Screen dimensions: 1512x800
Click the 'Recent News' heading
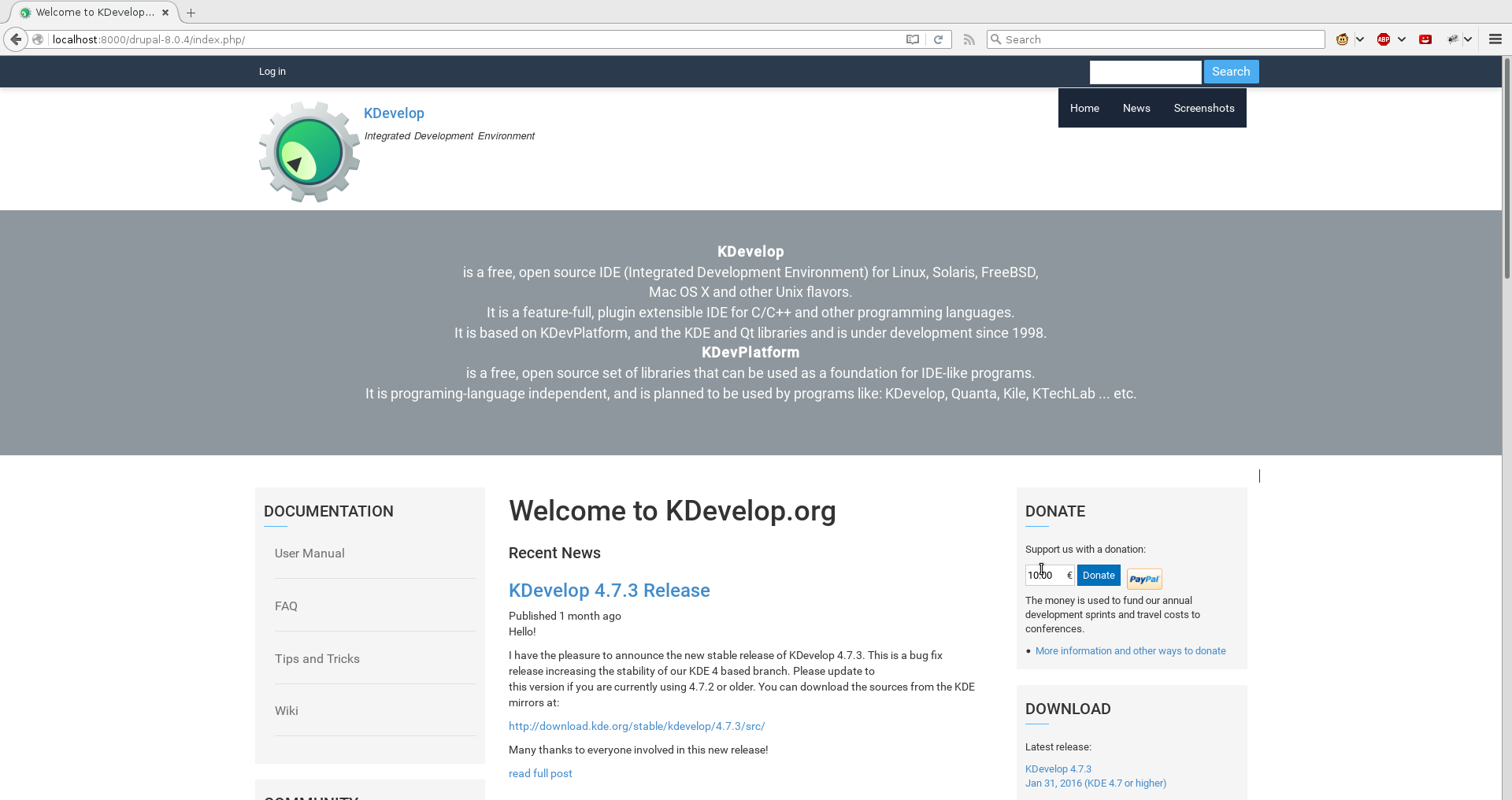click(554, 554)
